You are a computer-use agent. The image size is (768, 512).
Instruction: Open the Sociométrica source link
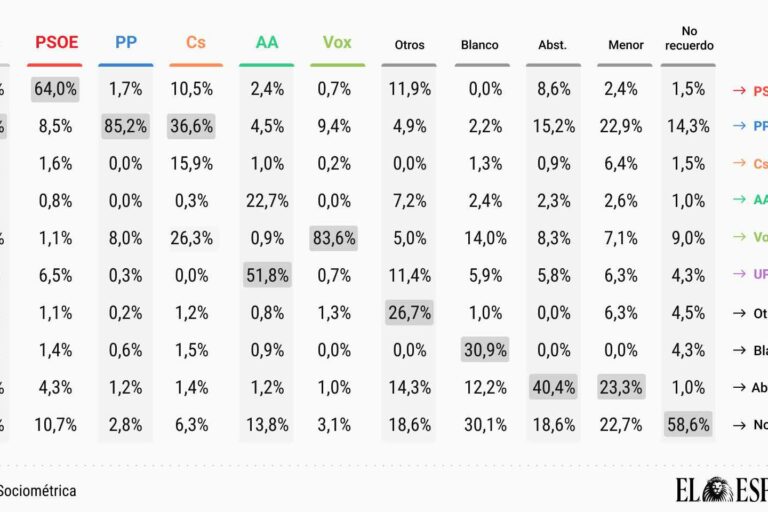(x=38, y=491)
